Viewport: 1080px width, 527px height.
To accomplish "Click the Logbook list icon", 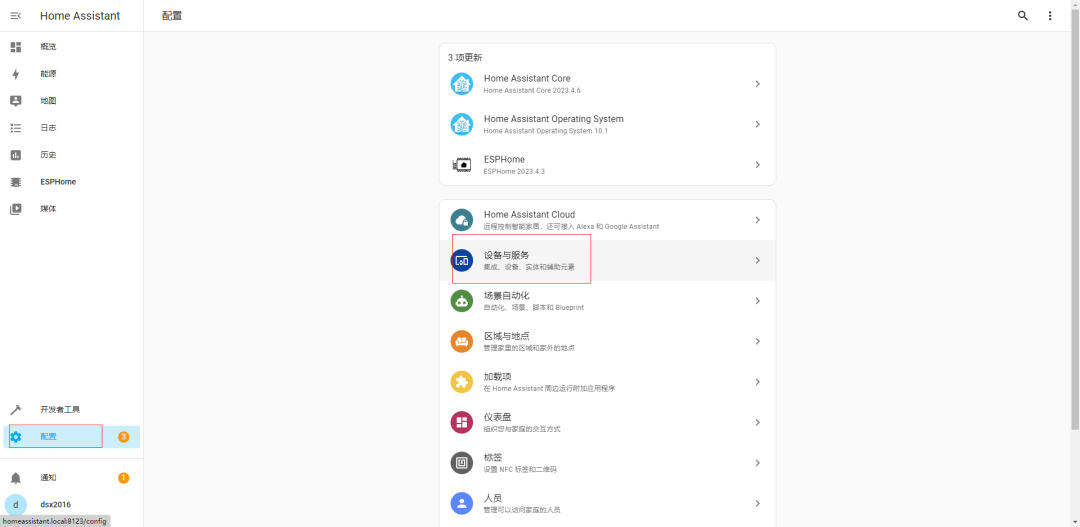I will coord(16,127).
